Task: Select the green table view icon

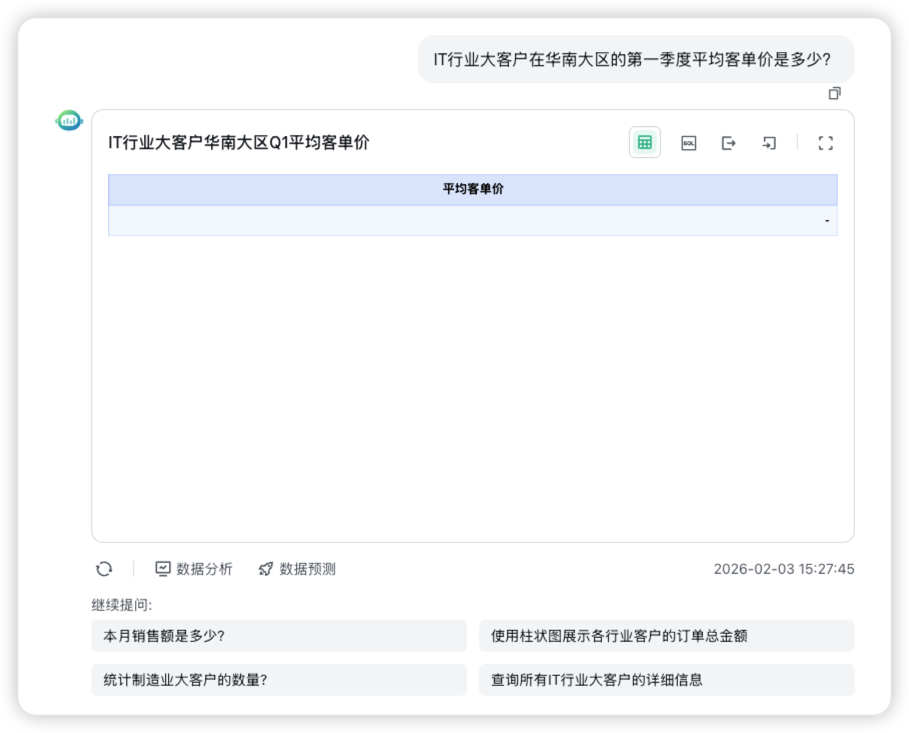Action: click(x=645, y=143)
